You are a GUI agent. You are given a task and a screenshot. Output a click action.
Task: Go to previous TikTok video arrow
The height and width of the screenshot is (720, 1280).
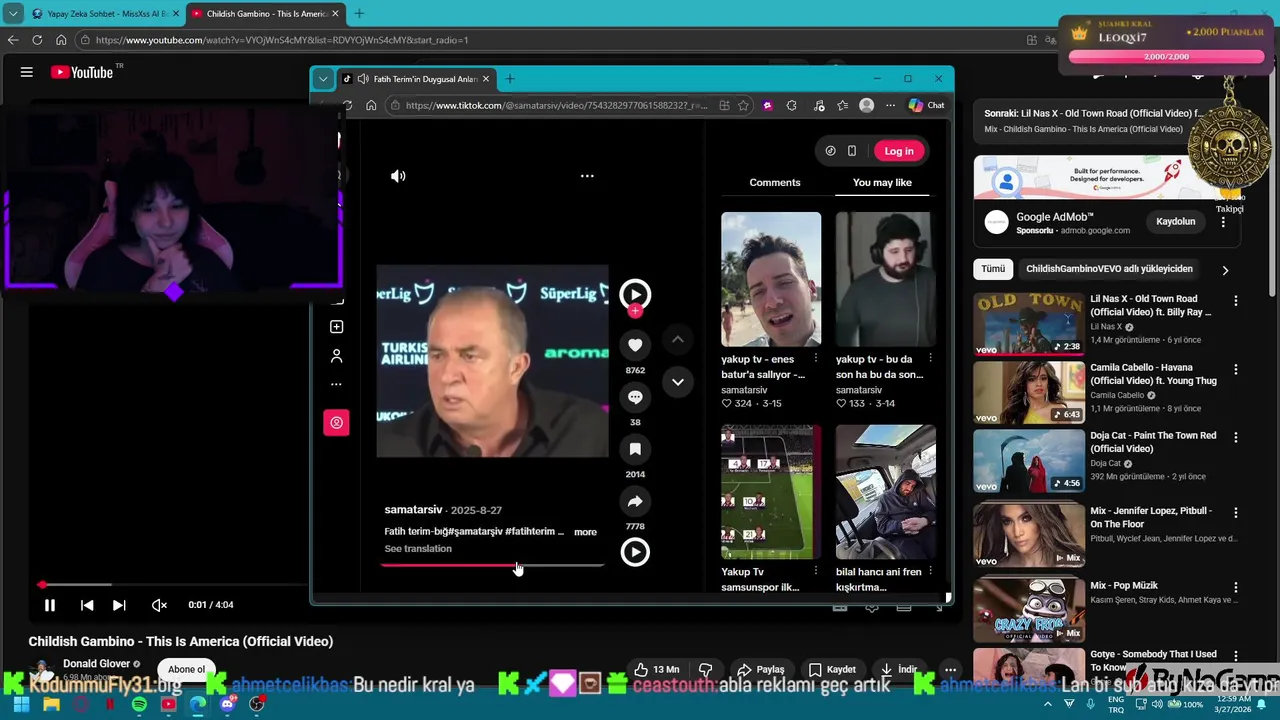pos(677,340)
